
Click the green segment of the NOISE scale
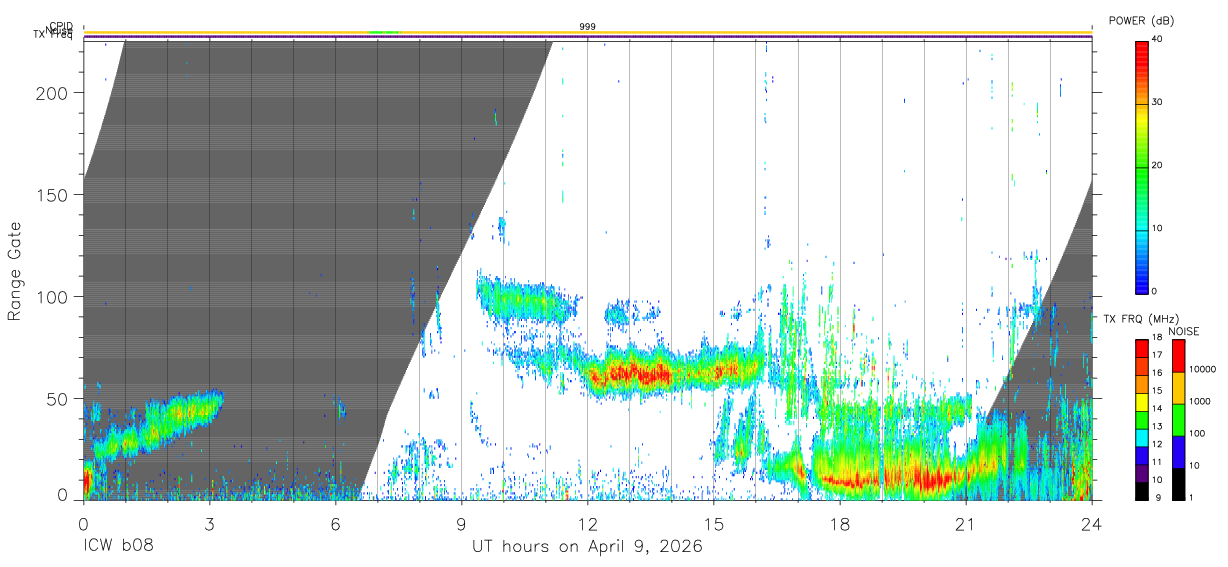pyautogui.click(x=1177, y=420)
